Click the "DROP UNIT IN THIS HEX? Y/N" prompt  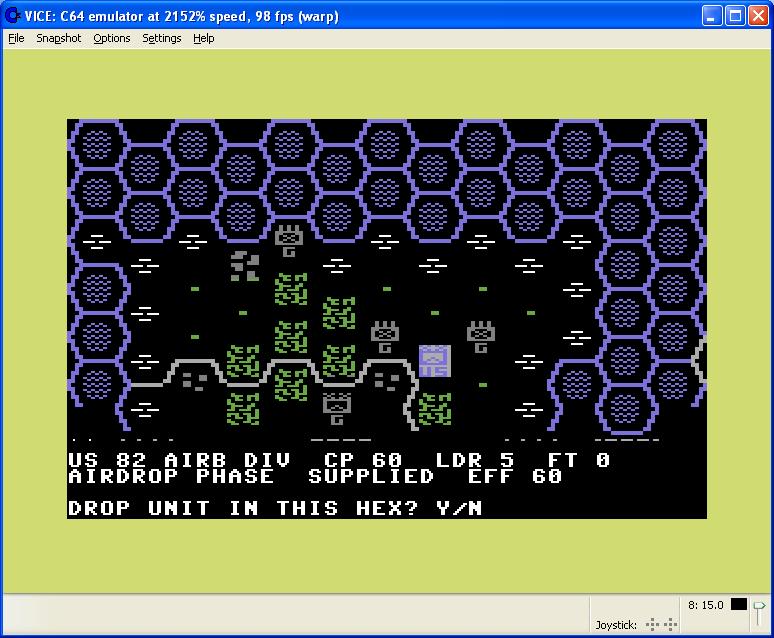275,508
